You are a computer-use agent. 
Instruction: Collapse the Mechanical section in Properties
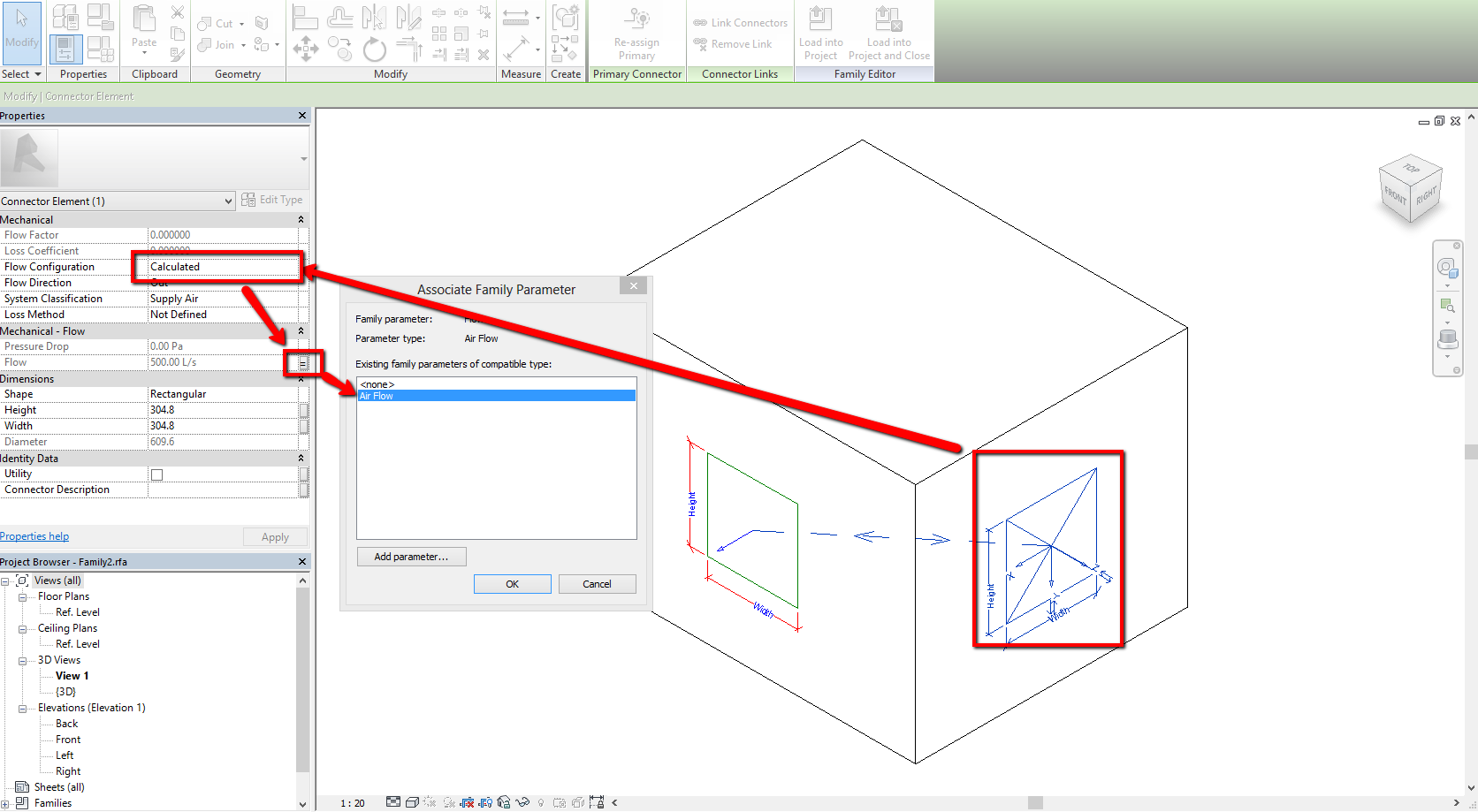[x=301, y=218]
